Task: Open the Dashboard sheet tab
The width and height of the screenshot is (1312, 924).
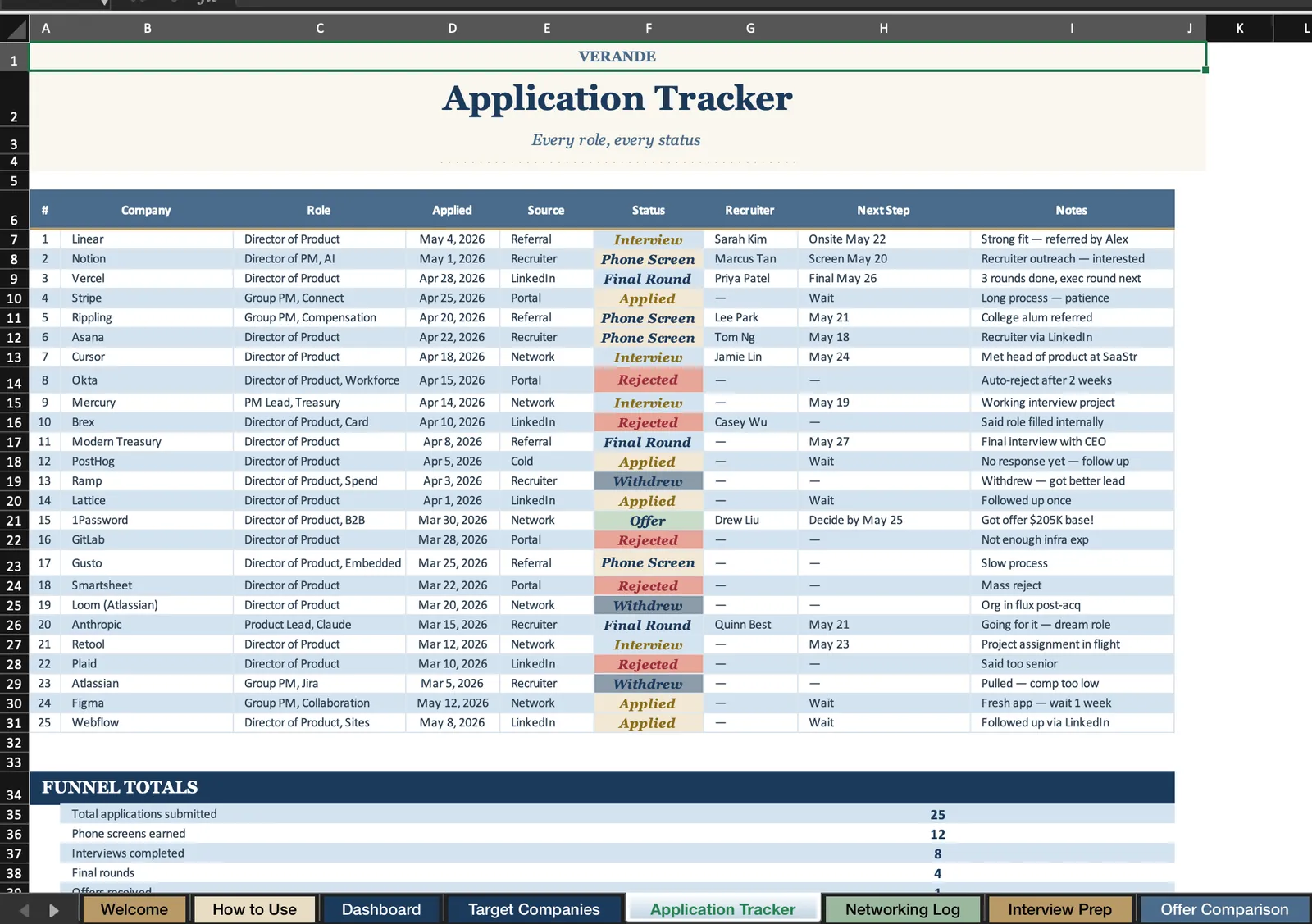Action: click(x=381, y=909)
